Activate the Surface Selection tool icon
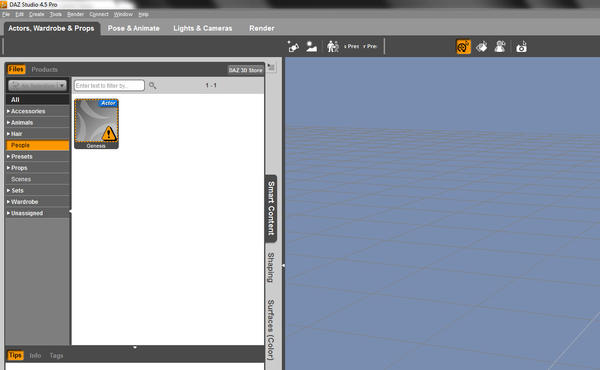The width and height of the screenshot is (600, 370). 482,47
